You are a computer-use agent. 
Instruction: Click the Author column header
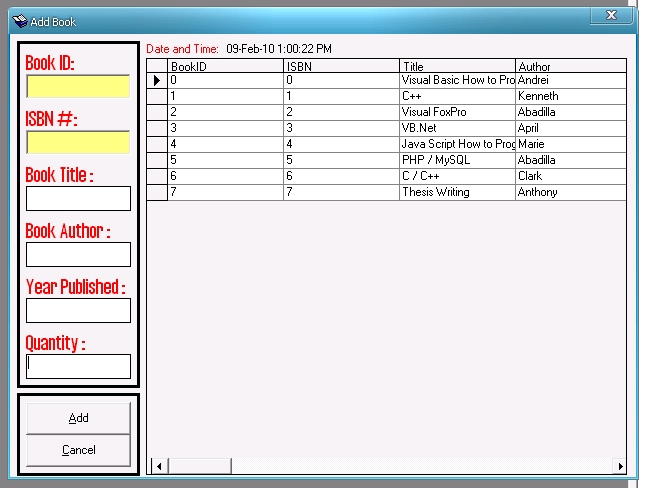pyautogui.click(x=571, y=66)
